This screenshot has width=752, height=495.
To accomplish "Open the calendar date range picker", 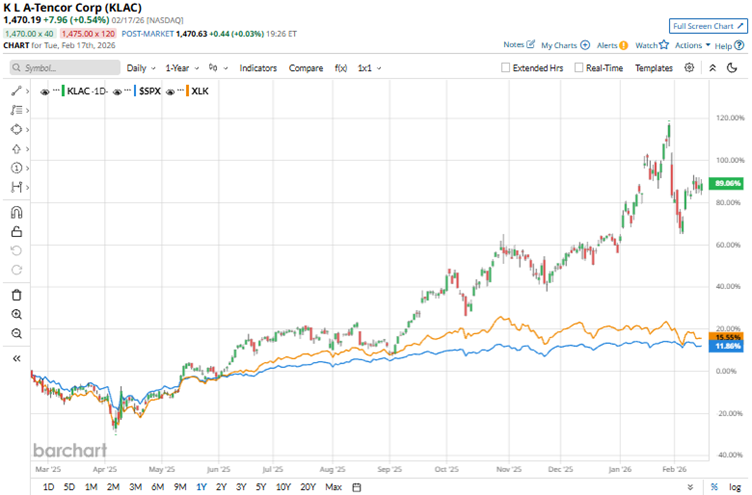I will tap(356, 487).
